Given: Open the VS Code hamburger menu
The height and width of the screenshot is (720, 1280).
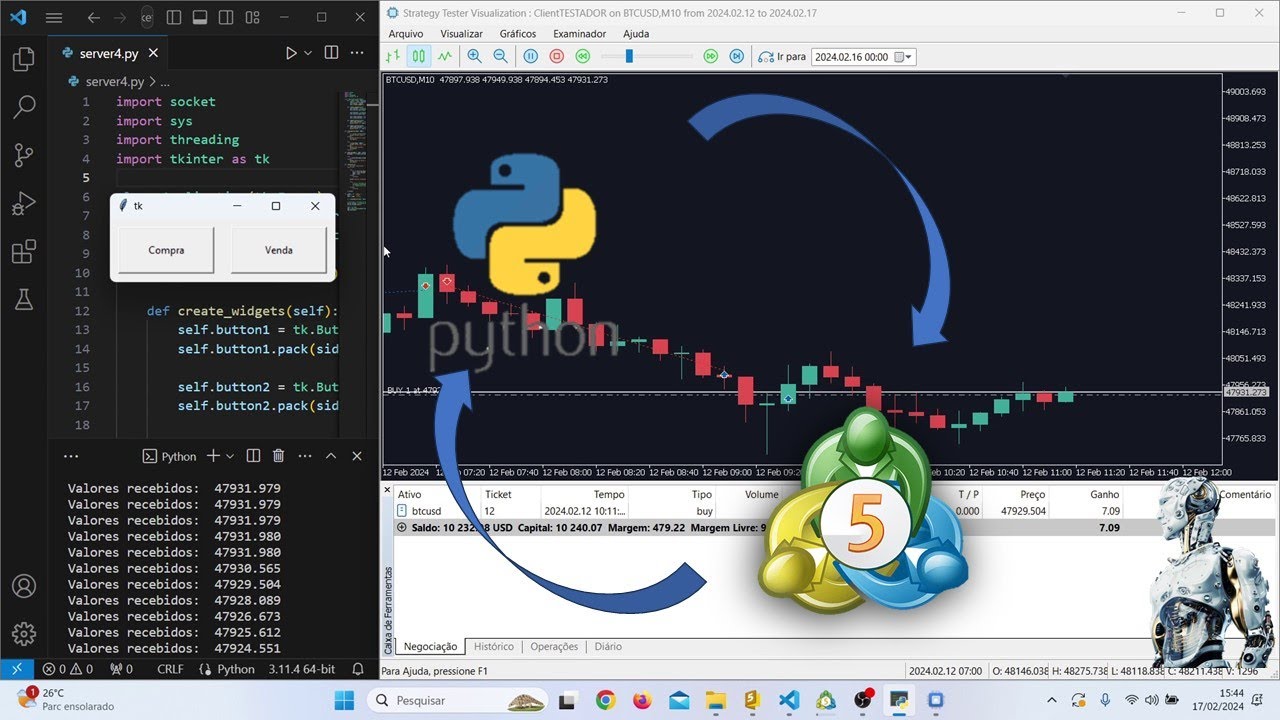Looking at the screenshot, I should tap(54, 18).
